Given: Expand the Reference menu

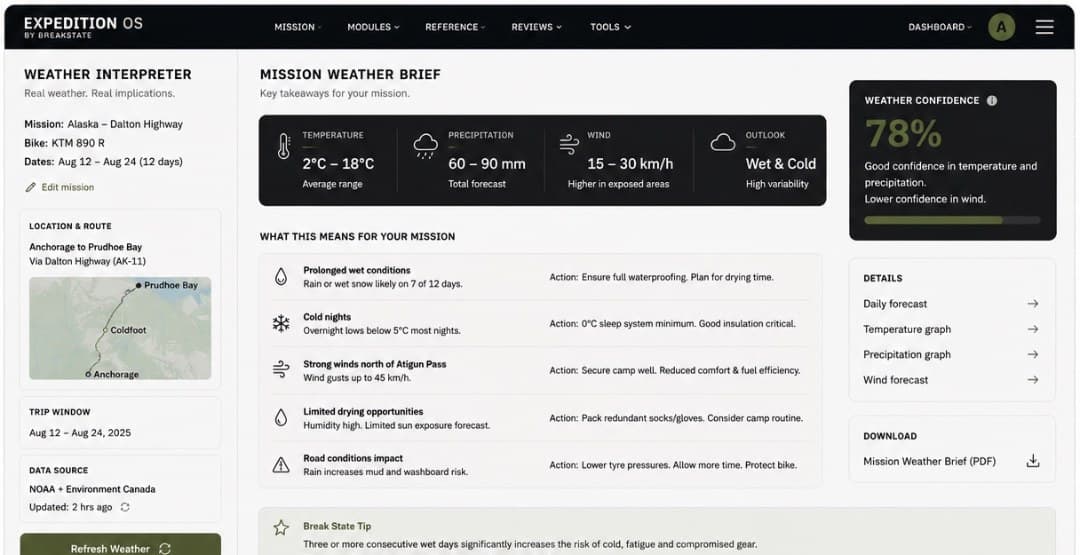Looking at the screenshot, I should [455, 27].
